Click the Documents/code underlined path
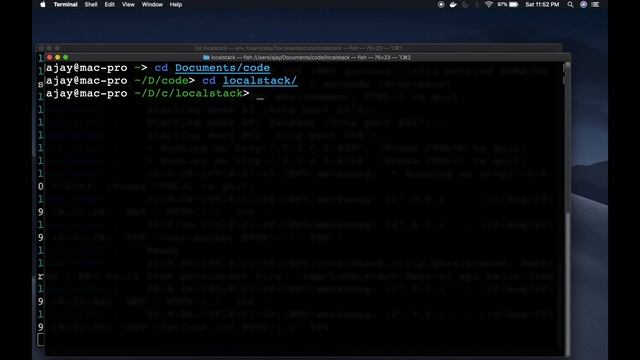The image size is (640, 360). pyautogui.click(x=222, y=68)
